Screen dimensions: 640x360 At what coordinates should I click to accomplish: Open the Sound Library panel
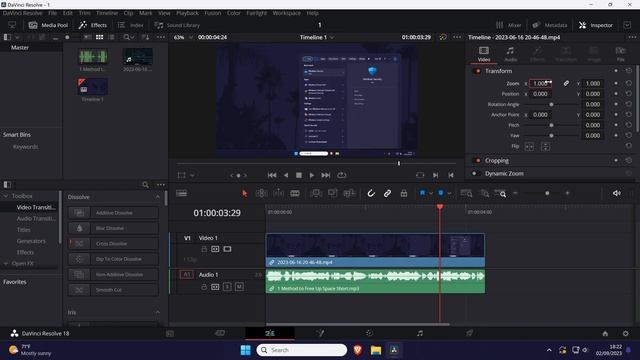point(177,25)
